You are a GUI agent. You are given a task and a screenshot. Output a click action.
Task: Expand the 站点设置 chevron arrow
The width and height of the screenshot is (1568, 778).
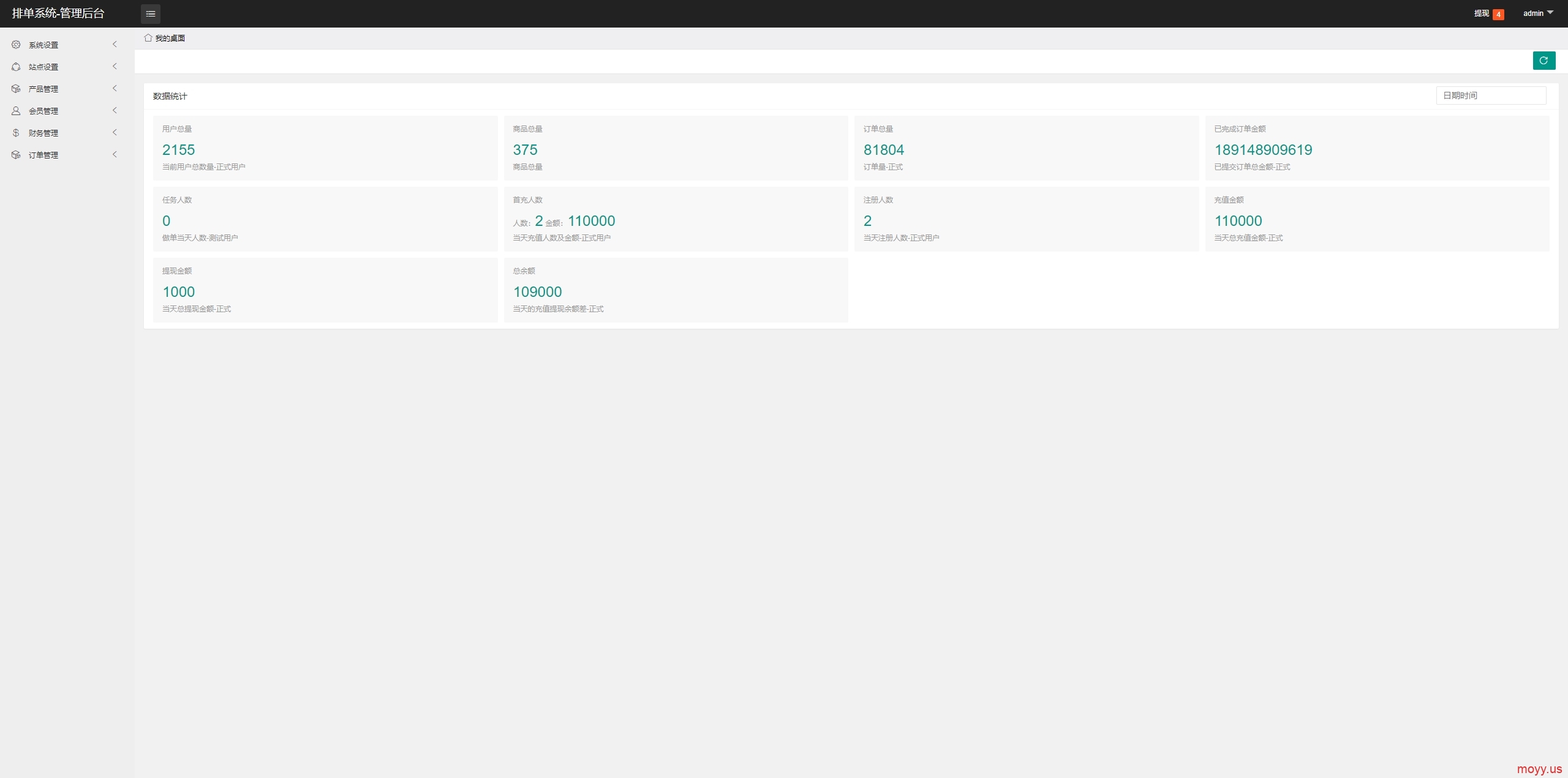point(115,66)
